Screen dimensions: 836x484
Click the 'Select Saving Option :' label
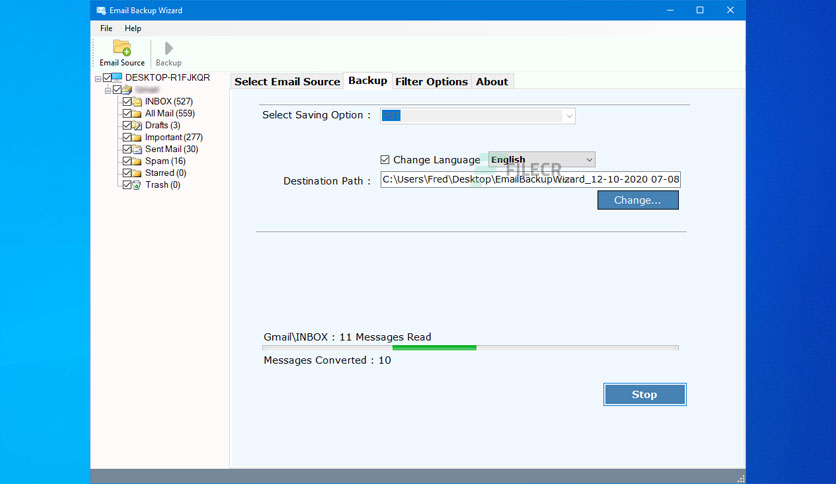pos(316,115)
